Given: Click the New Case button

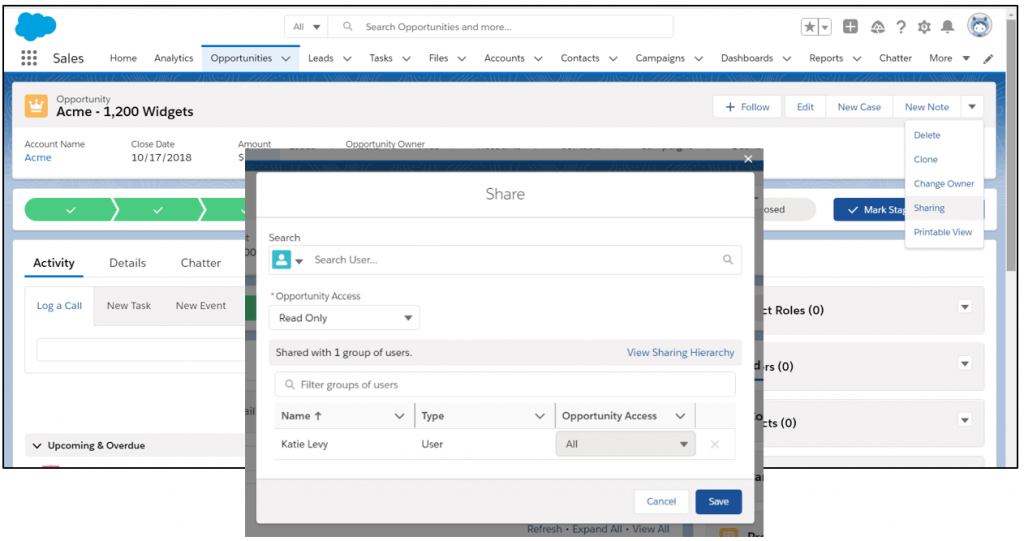Looking at the screenshot, I should coord(859,107).
